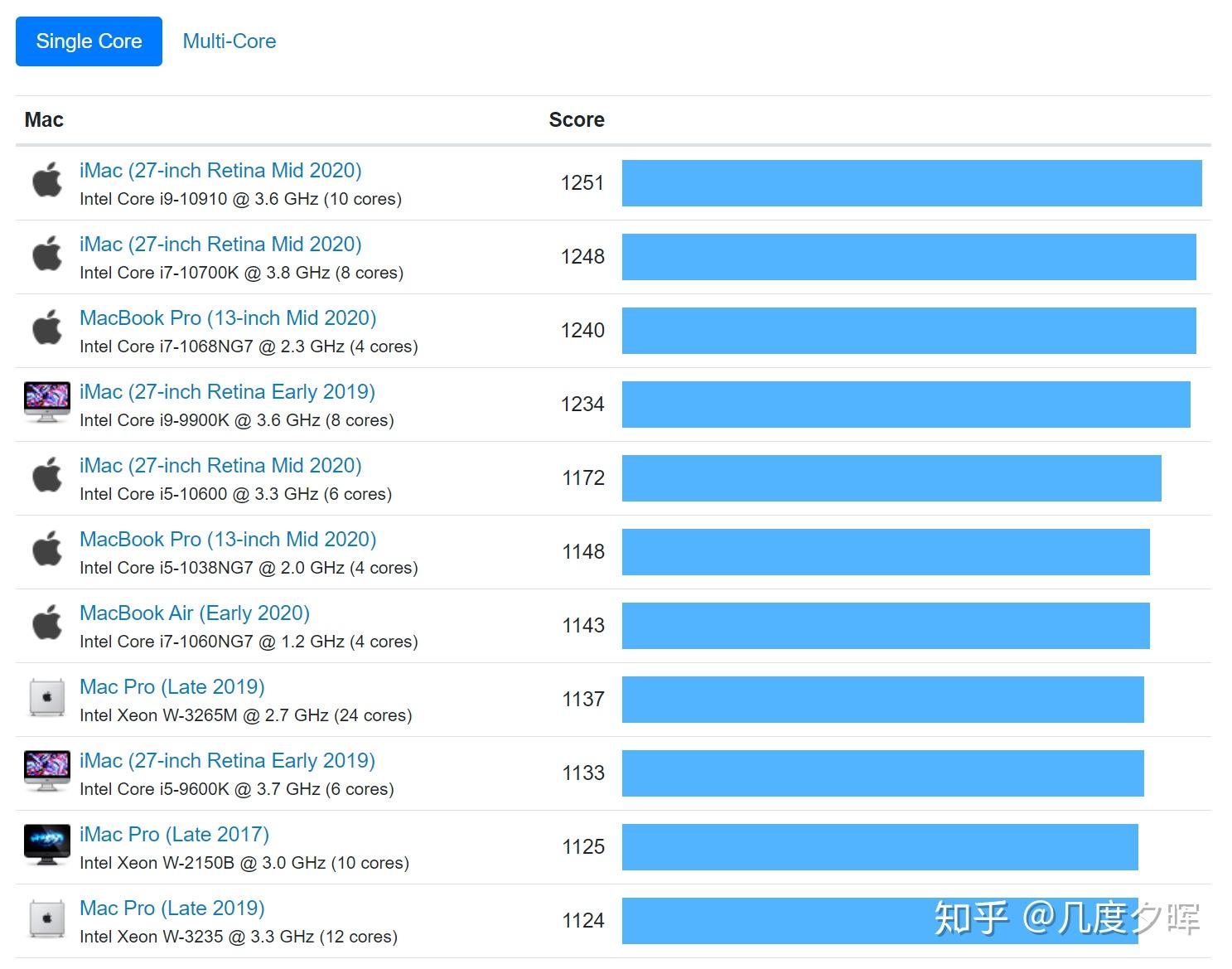Image resolution: width=1232 pixels, height=969 pixels.
Task: Click the score bar for 1251
Action: pyautogui.click(x=911, y=183)
